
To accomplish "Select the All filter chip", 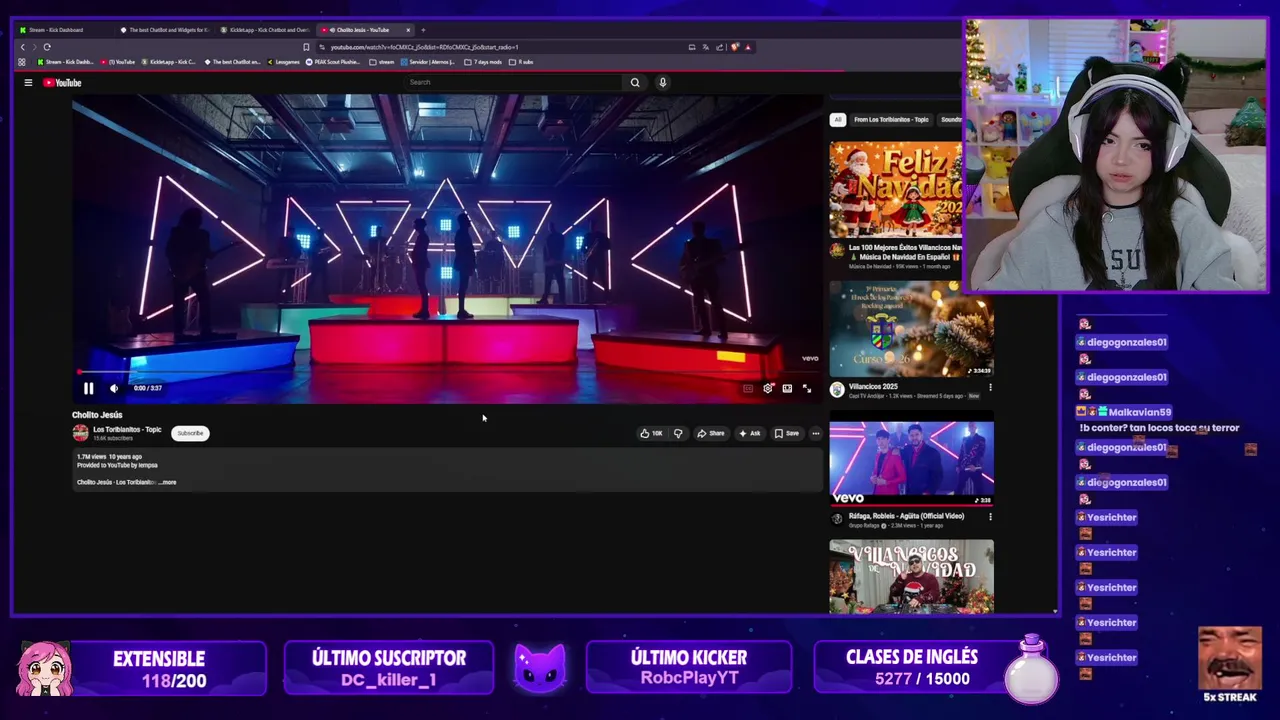I will click(838, 119).
